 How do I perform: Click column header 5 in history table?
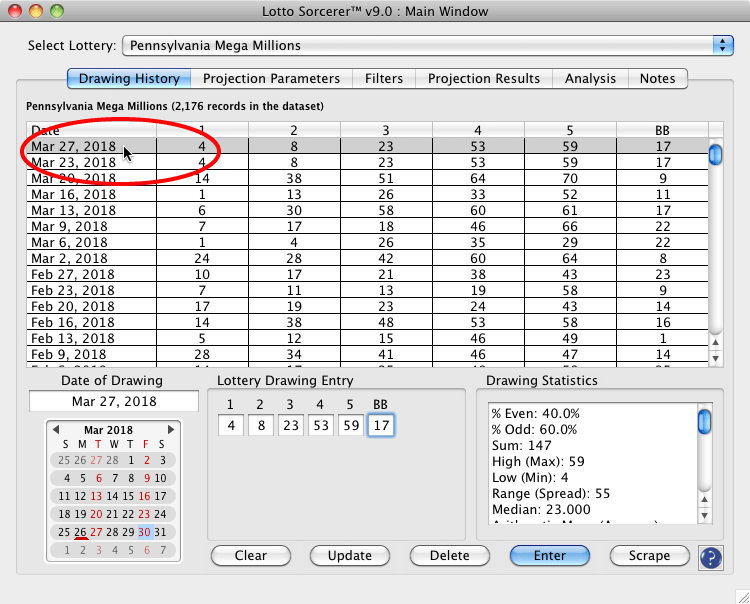pos(570,130)
